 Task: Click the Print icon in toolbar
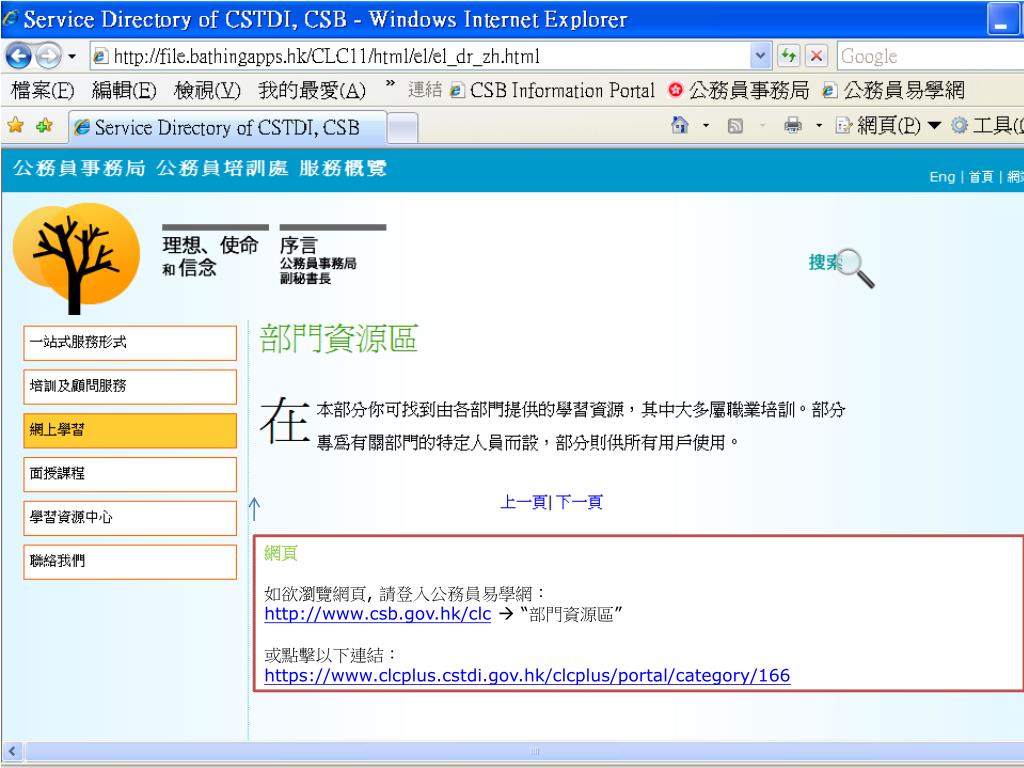coord(793,125)
